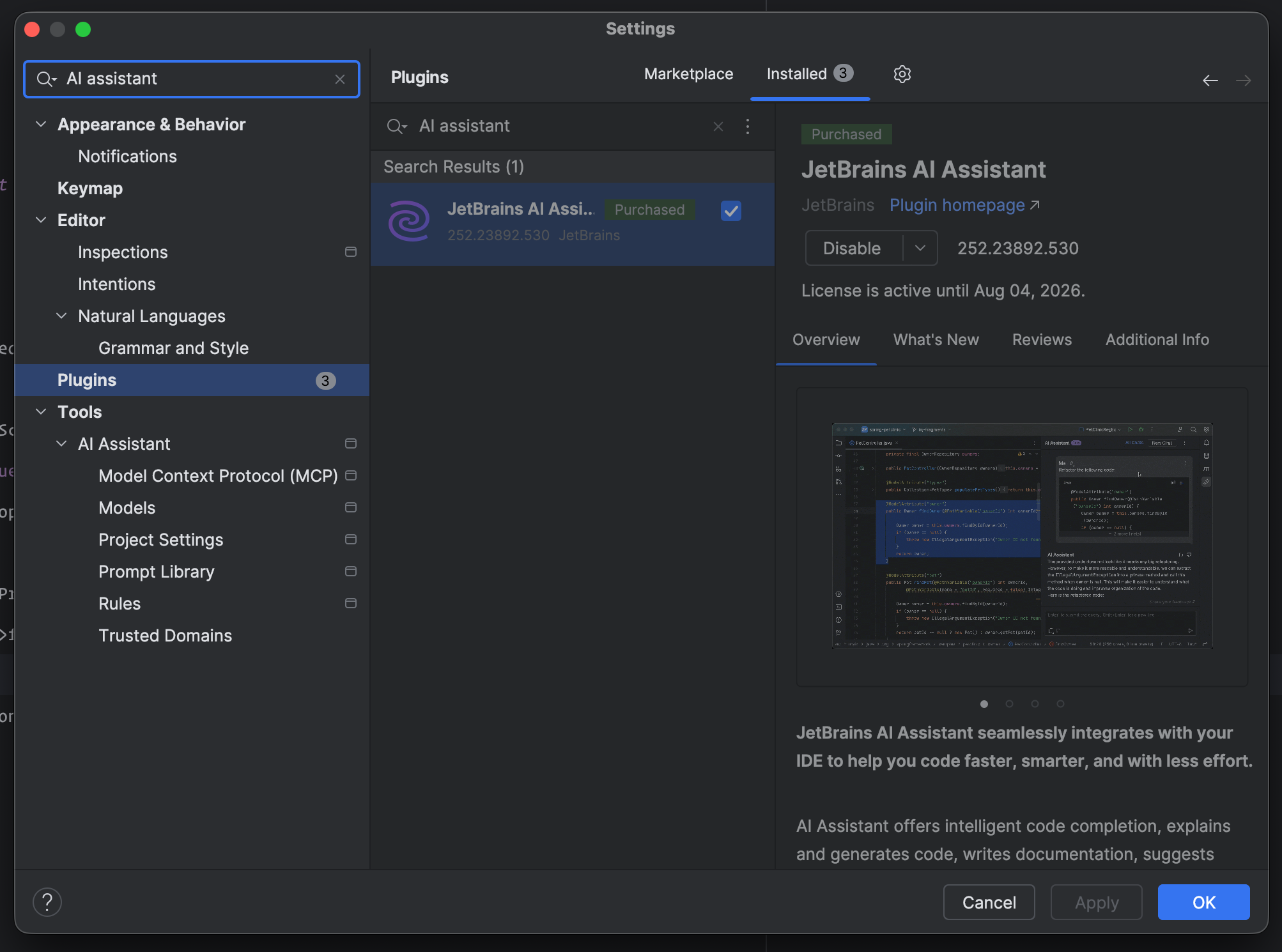Collapse the Natural Languages tree node
Screen dimensions: 1282x952
point(62,316)
